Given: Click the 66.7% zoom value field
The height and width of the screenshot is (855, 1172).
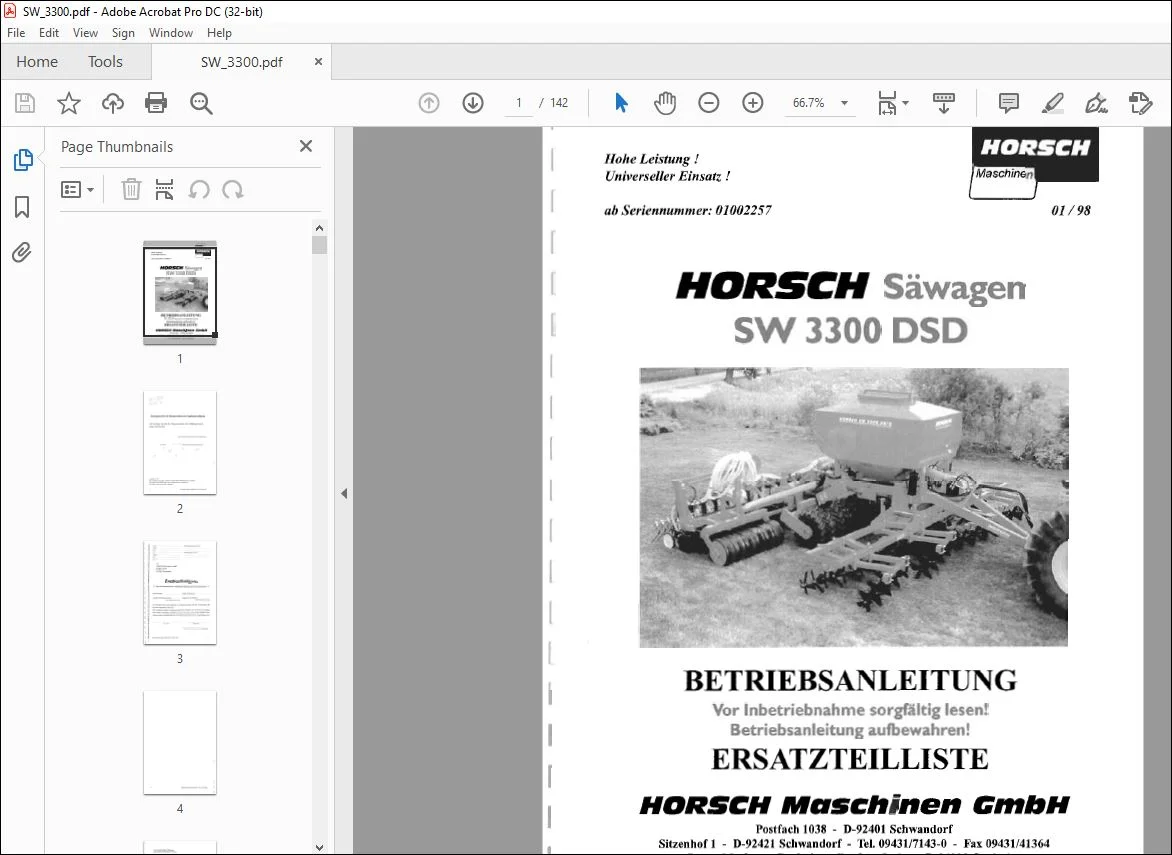Looking at the screenshot, I should point(809,103).
